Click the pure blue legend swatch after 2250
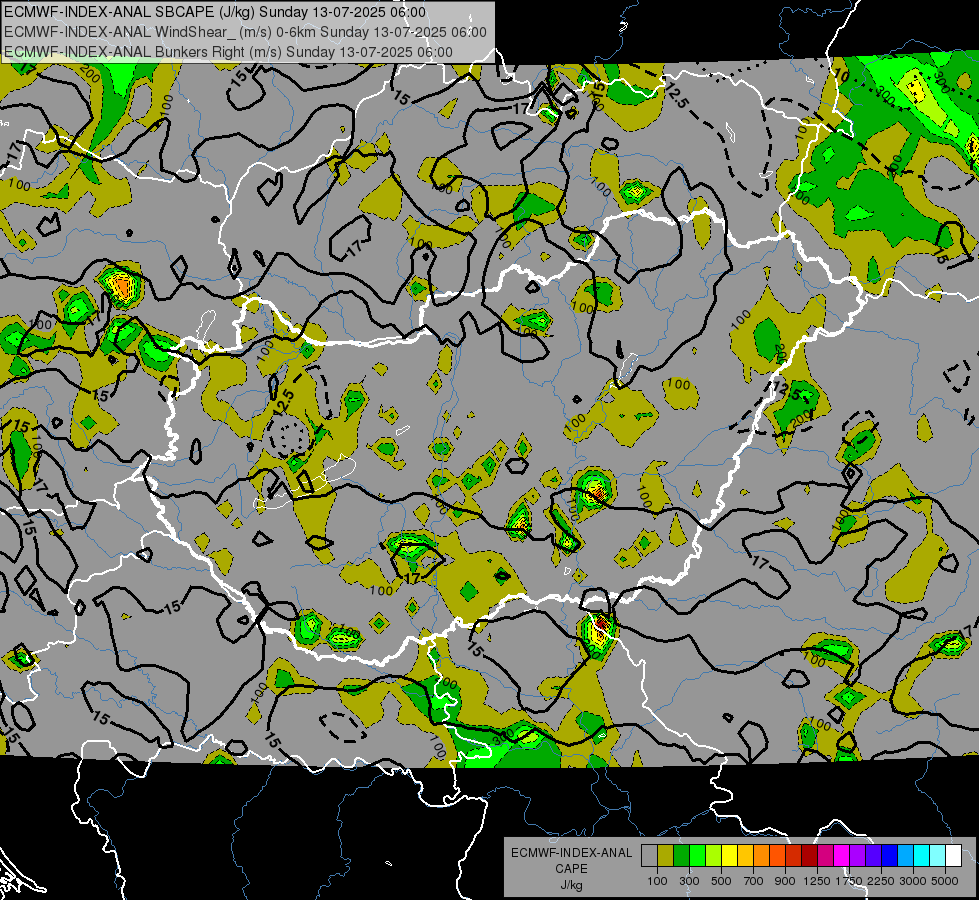This screenshot has height=900, width=979. (x=890, y=855)
